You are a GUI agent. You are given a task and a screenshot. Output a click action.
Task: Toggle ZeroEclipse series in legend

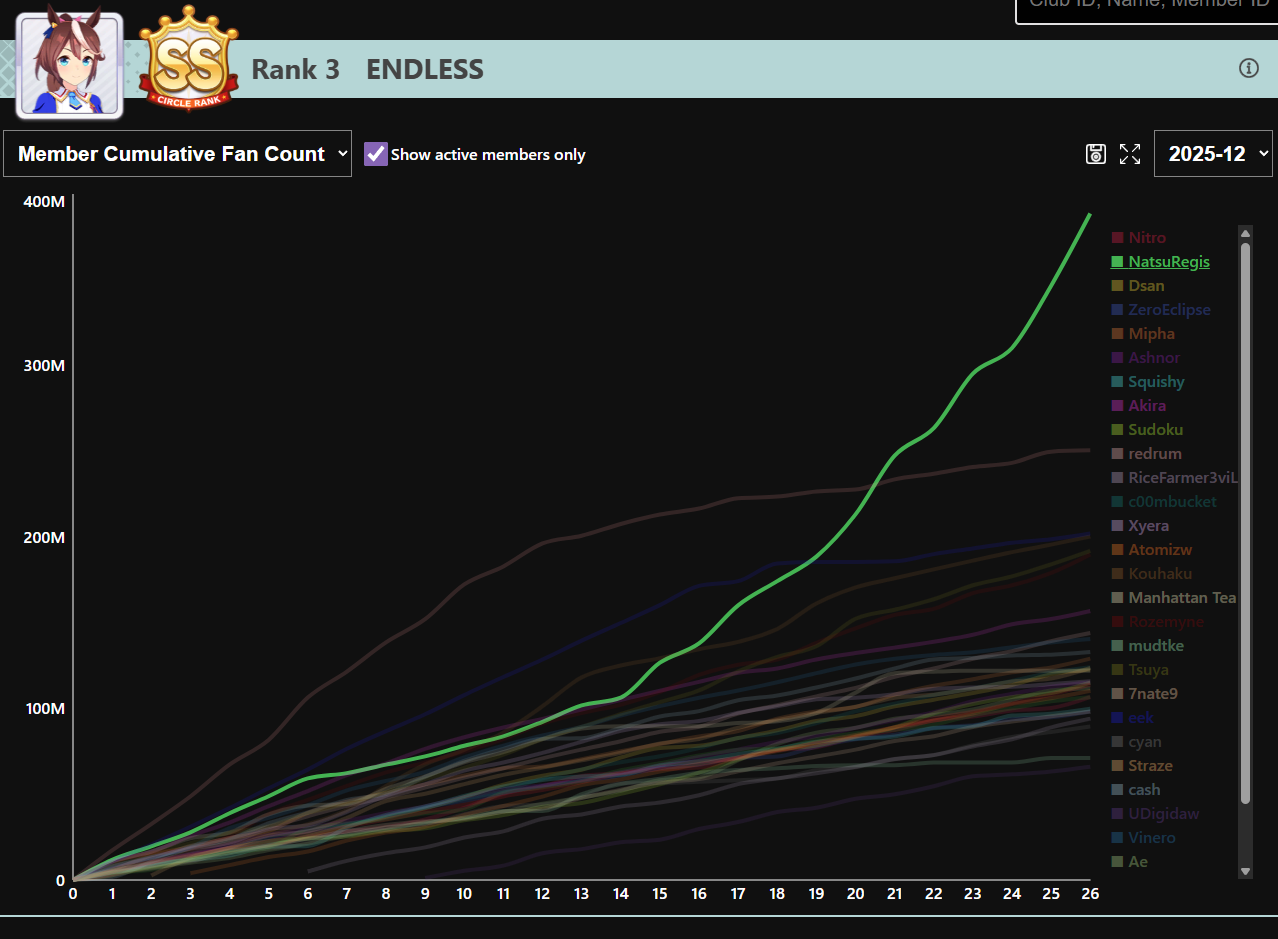point(1161,310)
